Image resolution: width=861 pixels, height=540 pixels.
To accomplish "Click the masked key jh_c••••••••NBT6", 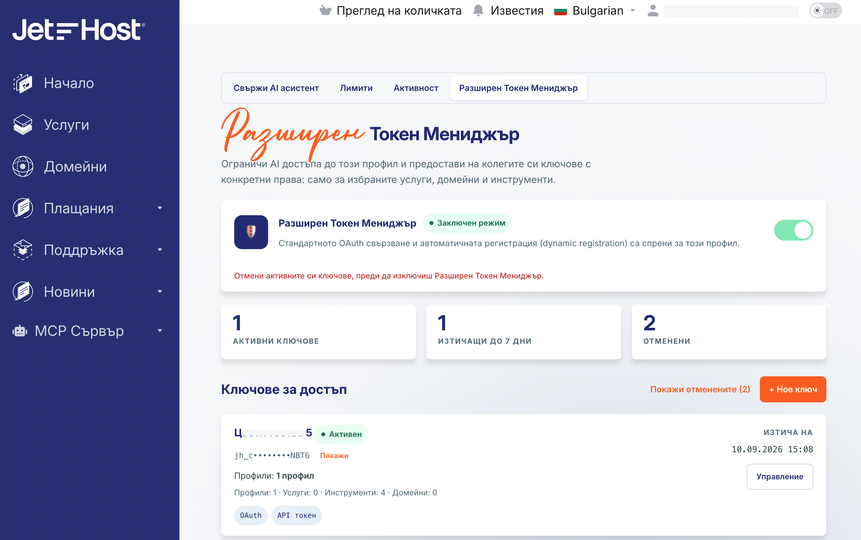I will click(272, 455).
